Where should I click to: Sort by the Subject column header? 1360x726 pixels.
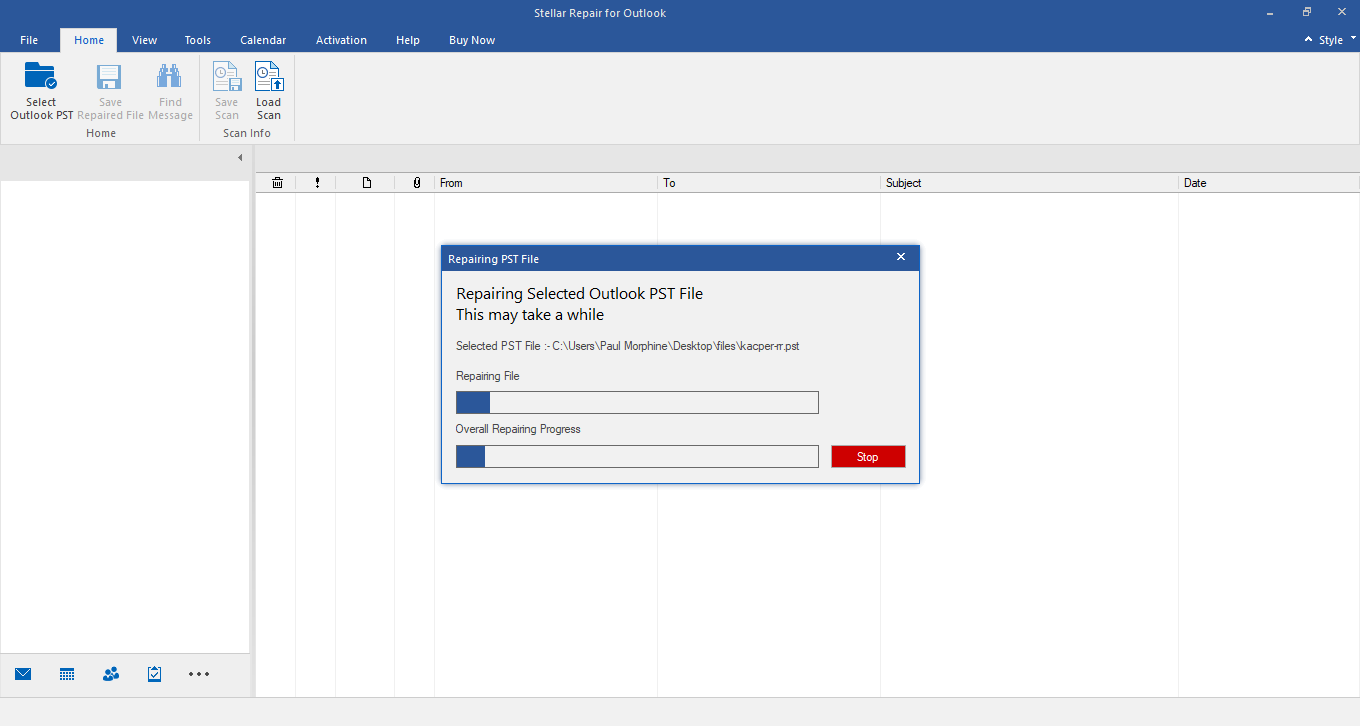pos(1028,183)
